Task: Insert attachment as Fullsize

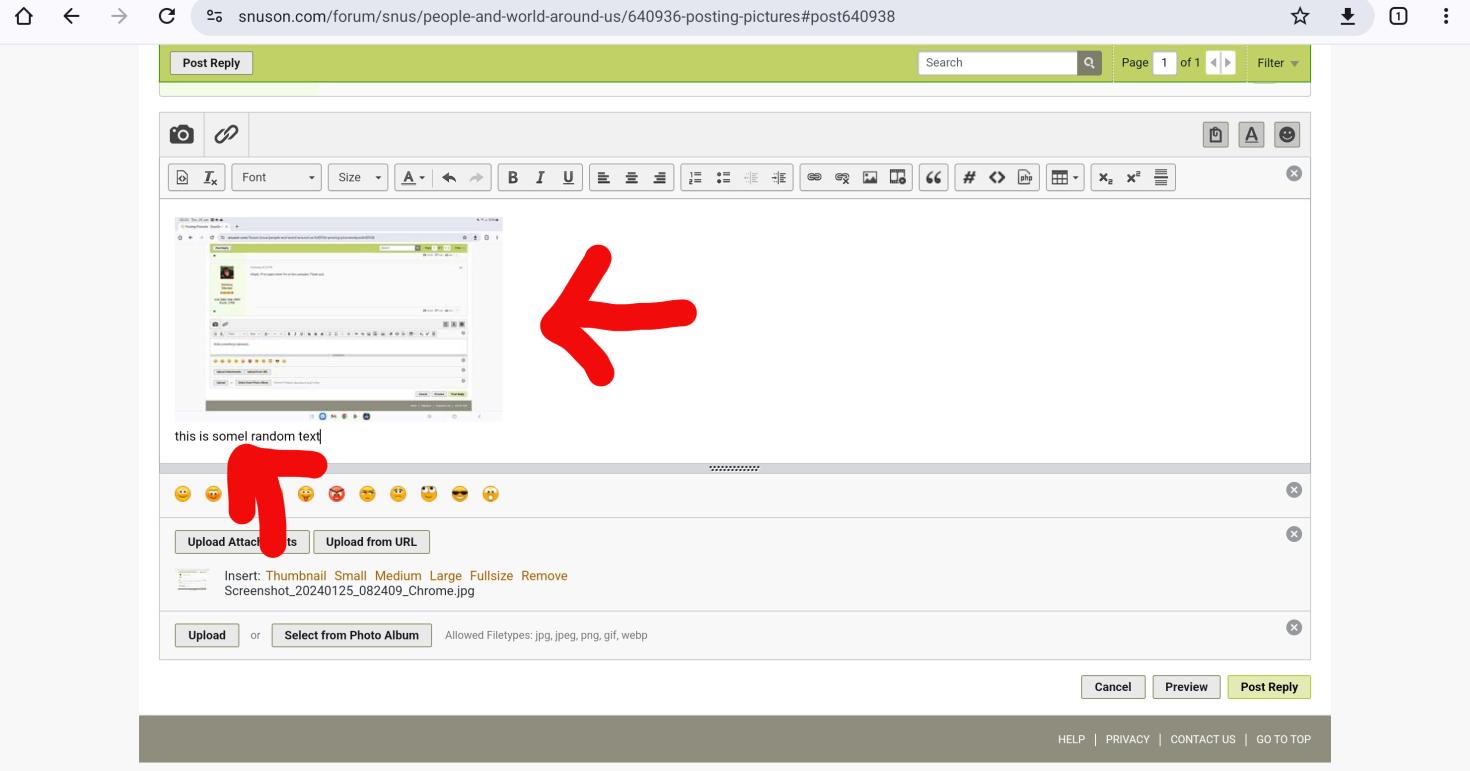Action: 491,576
